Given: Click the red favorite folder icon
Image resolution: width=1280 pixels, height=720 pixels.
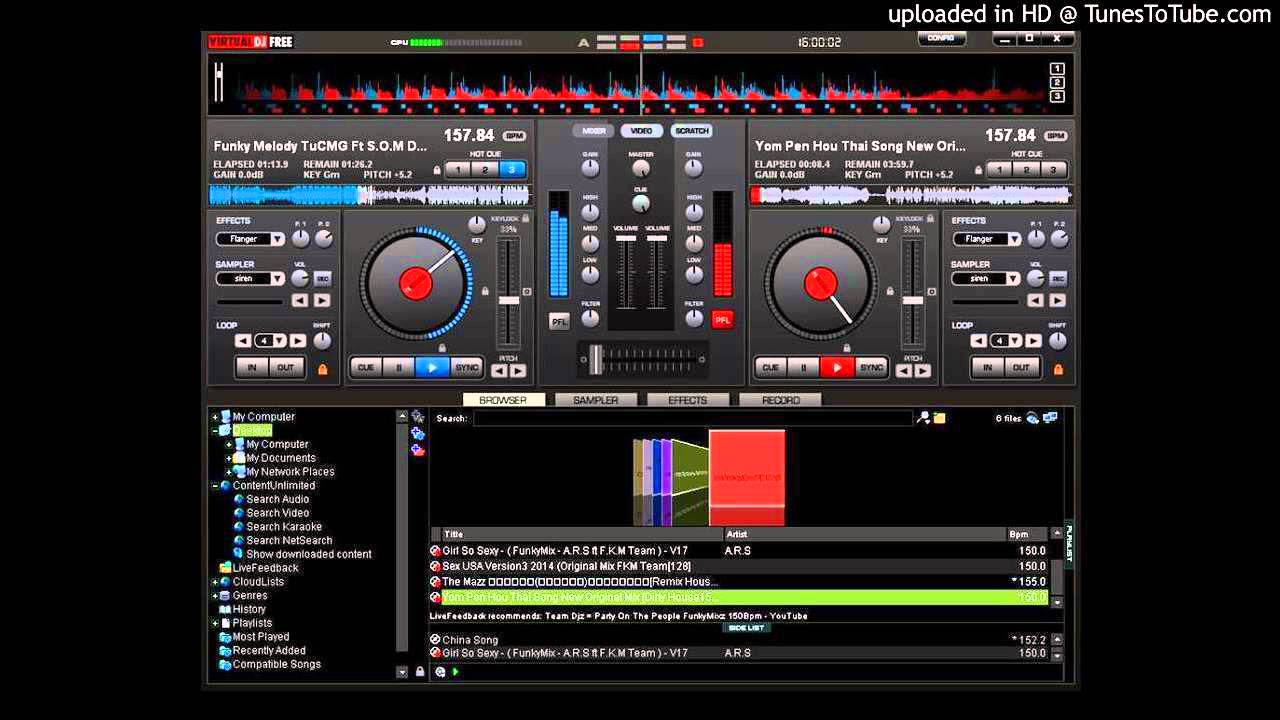Looking at the screenshot, I should 418,450.
